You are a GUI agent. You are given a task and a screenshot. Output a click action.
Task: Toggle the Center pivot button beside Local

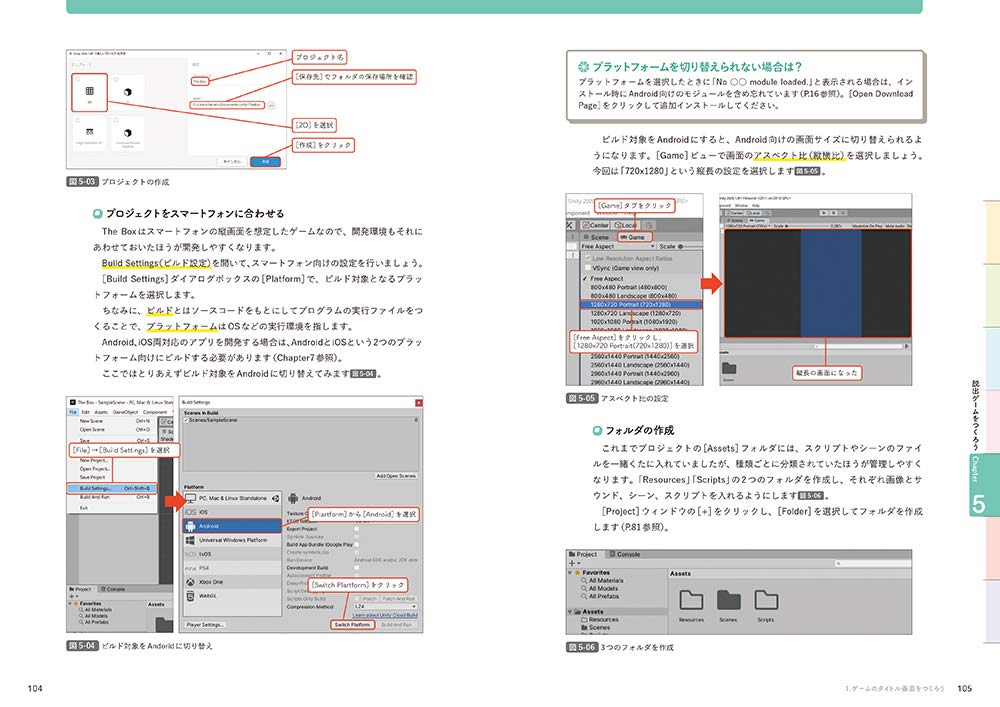(595, 225)
